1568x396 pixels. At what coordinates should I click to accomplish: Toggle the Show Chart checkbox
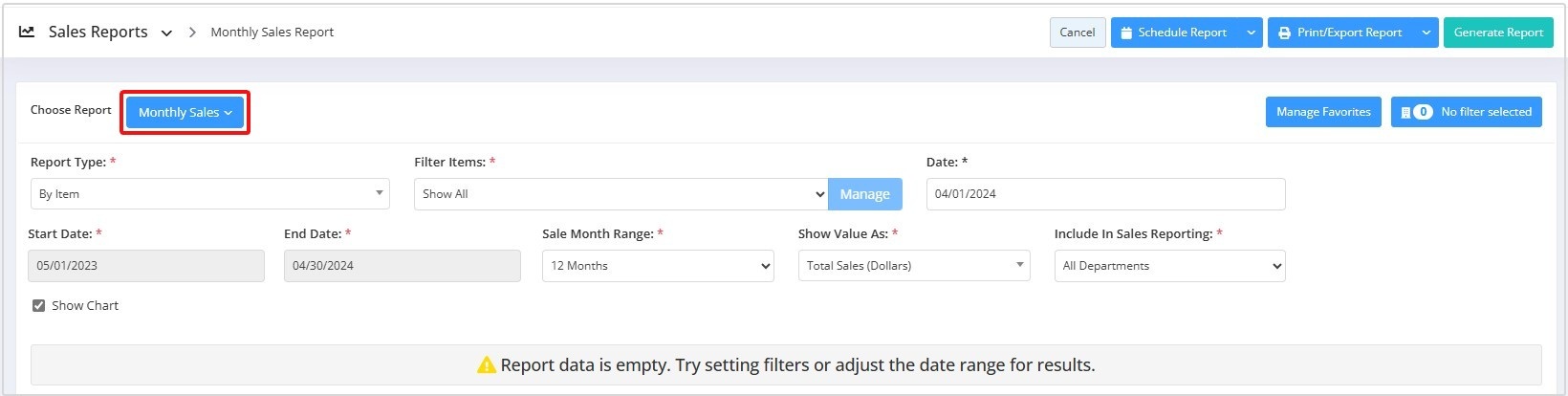39,305
